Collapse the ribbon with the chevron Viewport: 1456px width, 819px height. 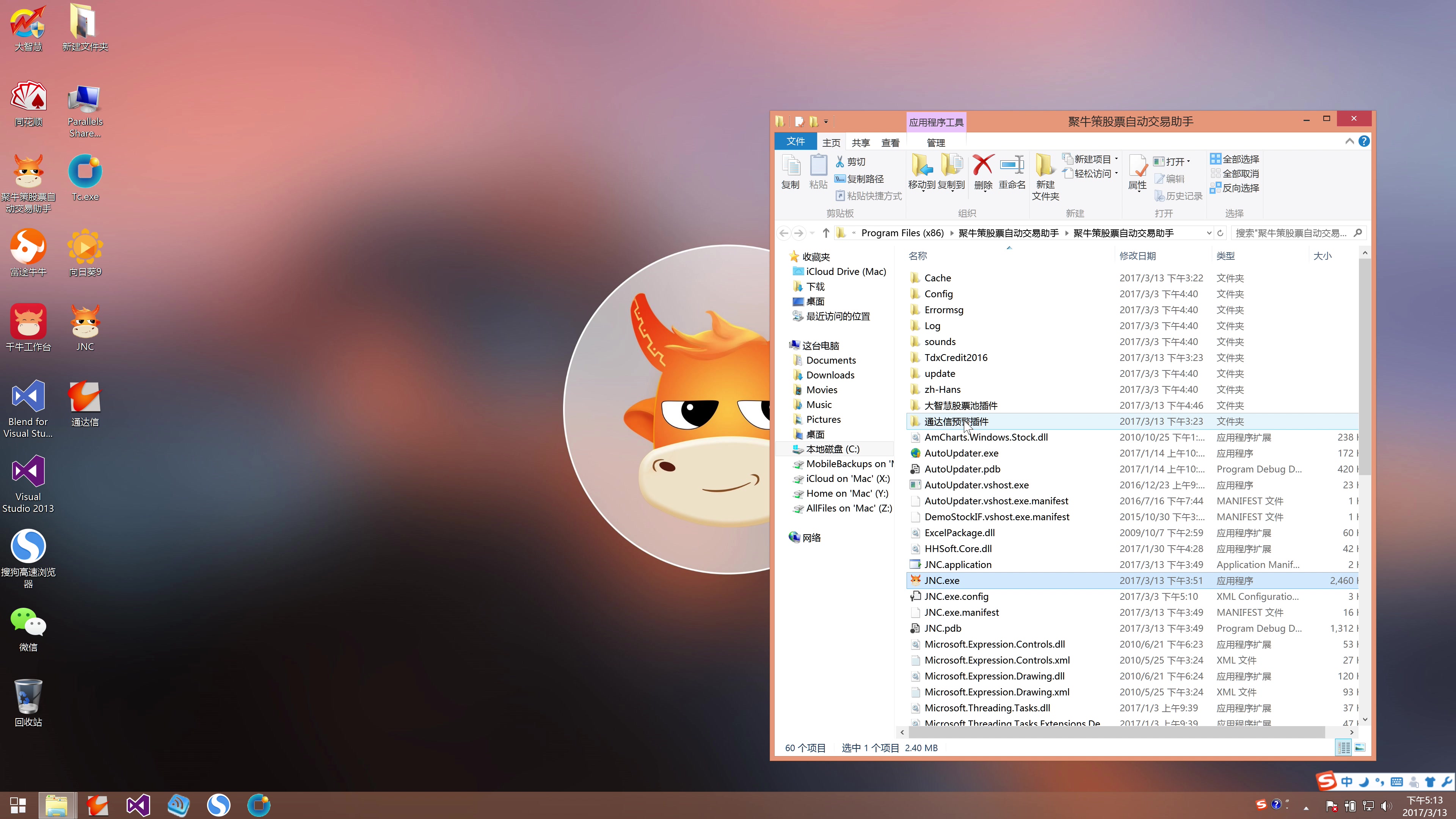tap(1350, 141)
